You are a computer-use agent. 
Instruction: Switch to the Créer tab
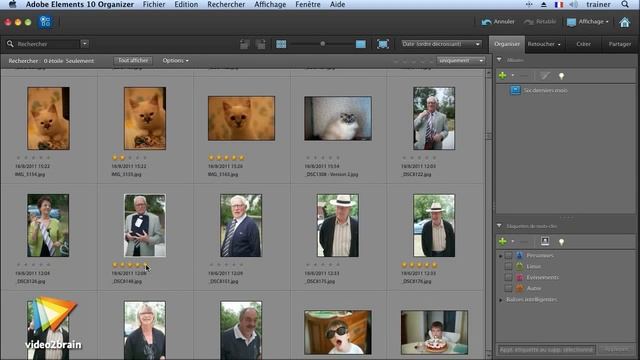583,44
